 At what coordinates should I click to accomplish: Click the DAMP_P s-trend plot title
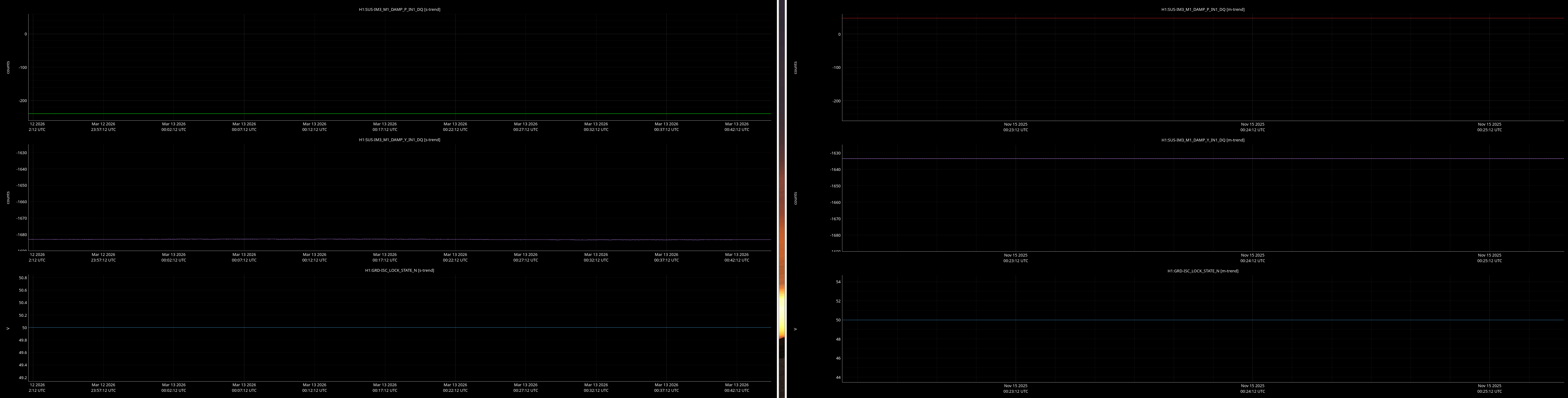[399, 9]
